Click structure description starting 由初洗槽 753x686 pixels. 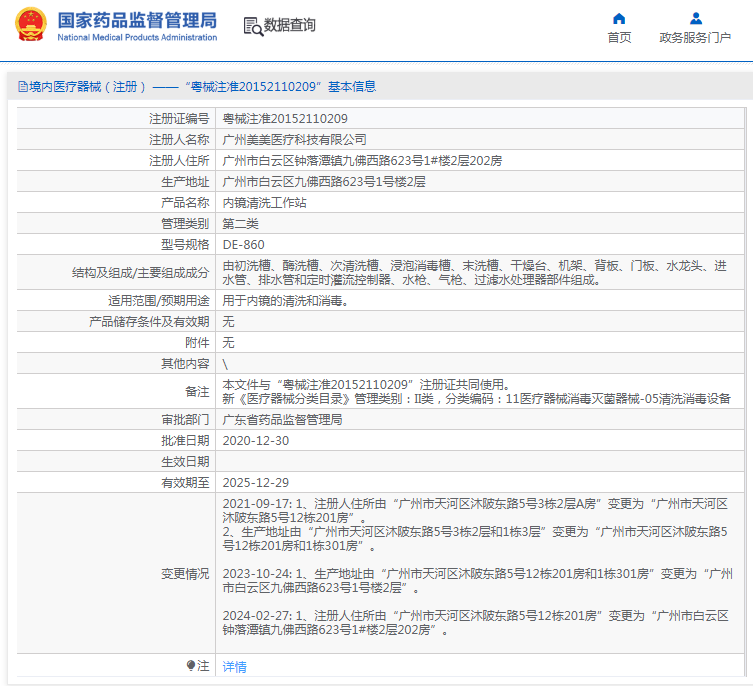tap(474, 272)
